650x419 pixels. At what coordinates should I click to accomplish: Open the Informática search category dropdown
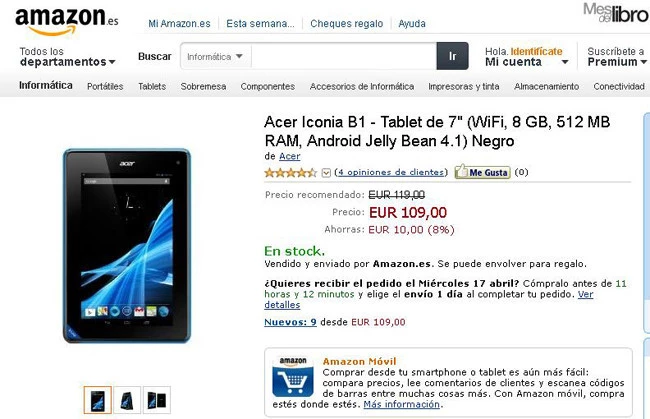(215, 56)
